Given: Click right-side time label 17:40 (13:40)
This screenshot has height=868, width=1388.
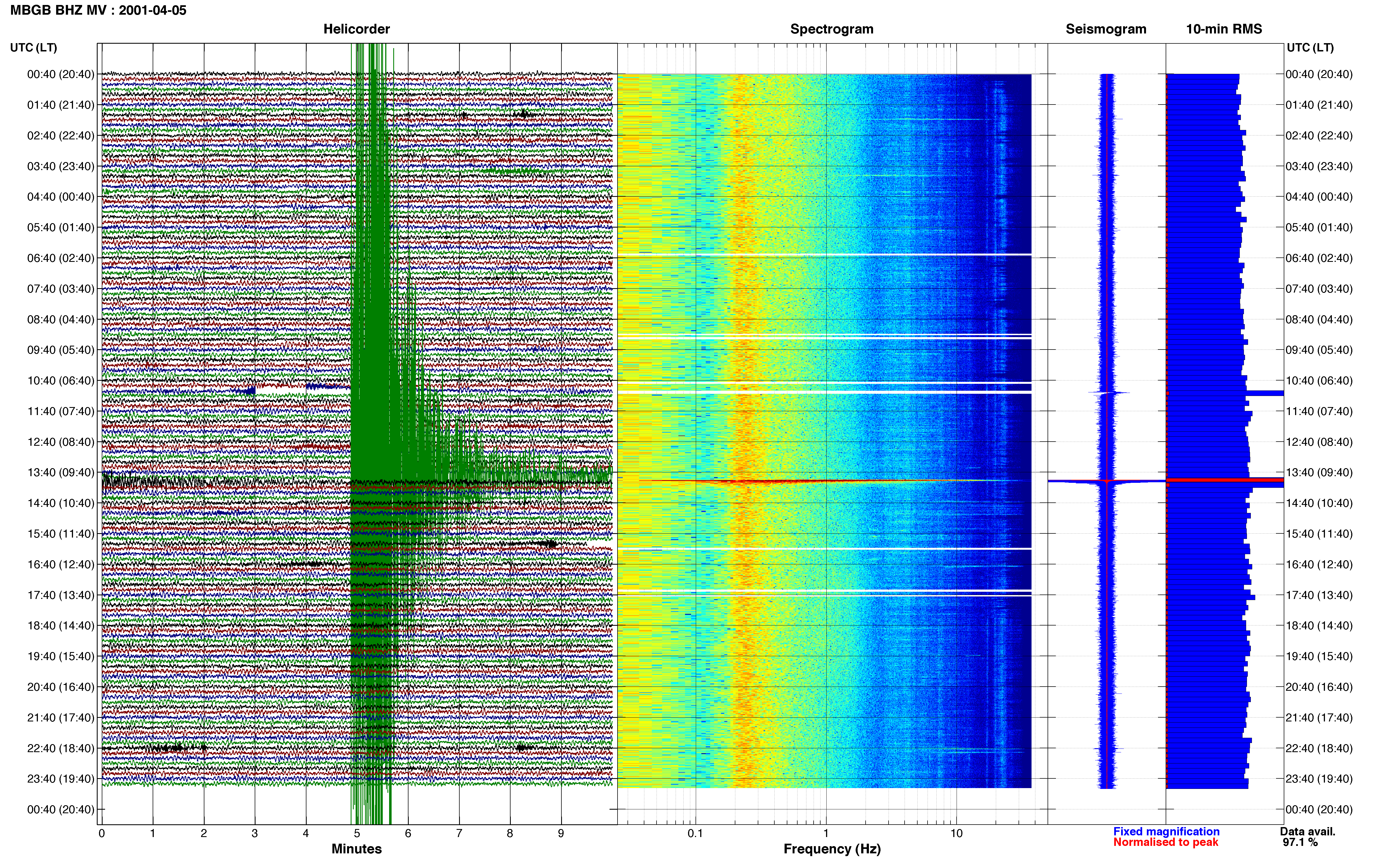Looking at the screenshot, I should tap(1319, 595).
